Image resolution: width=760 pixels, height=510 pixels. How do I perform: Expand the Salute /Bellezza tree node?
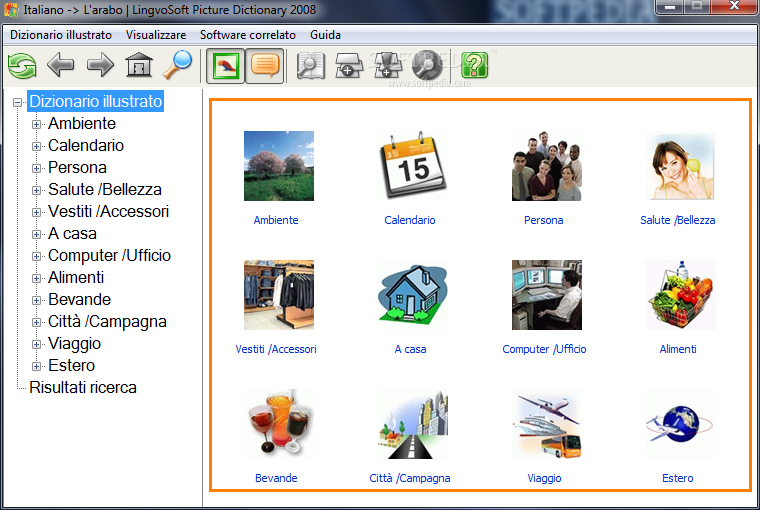[36, 190]
